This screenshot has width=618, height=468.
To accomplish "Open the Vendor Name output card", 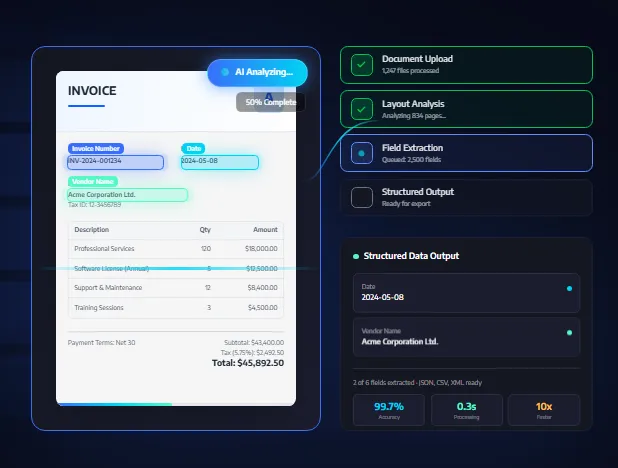I will [x=466, y=337].
